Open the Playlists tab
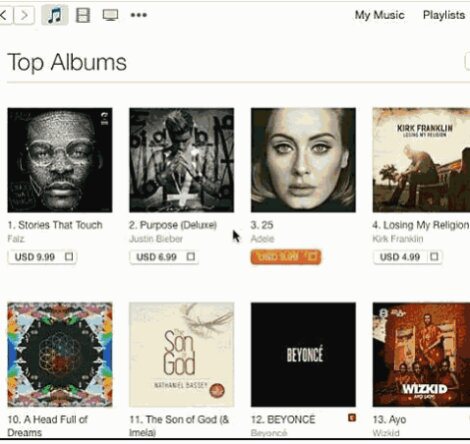The height and width of the screenshot is (444, 470). coord(444,15)
